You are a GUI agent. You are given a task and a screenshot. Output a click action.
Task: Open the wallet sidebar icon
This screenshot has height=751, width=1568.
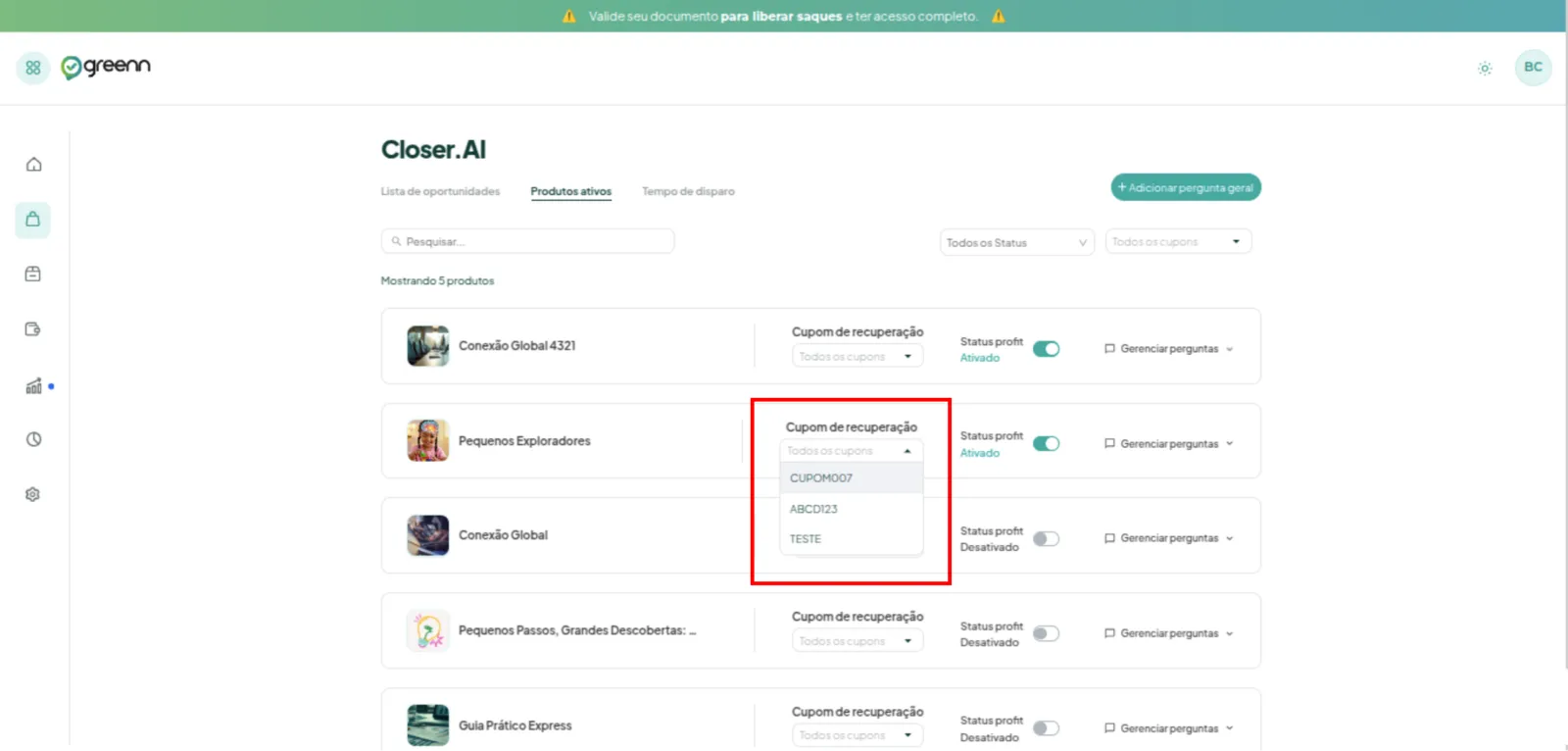pyautogui.click(x=33, y=329)
